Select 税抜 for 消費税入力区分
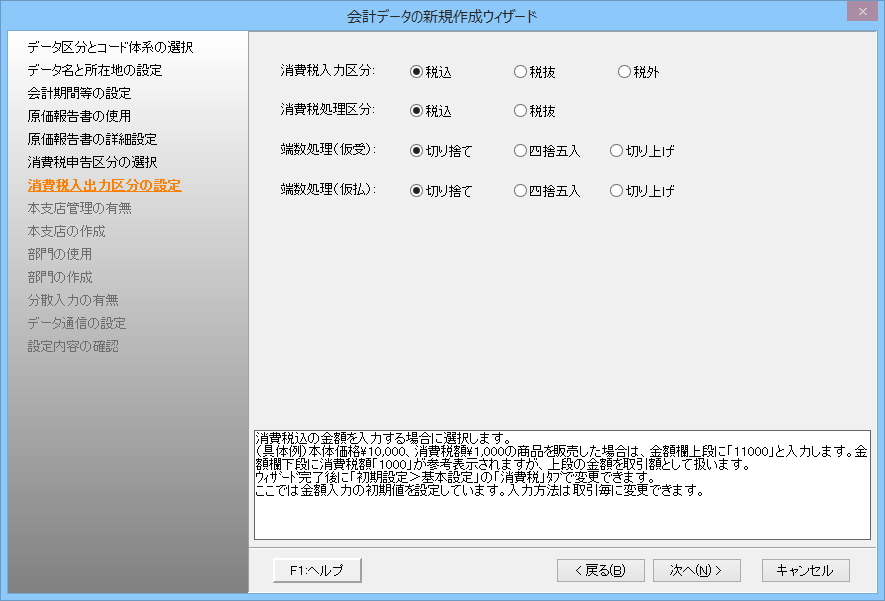885x601 pixels. (x=520, y=72)
